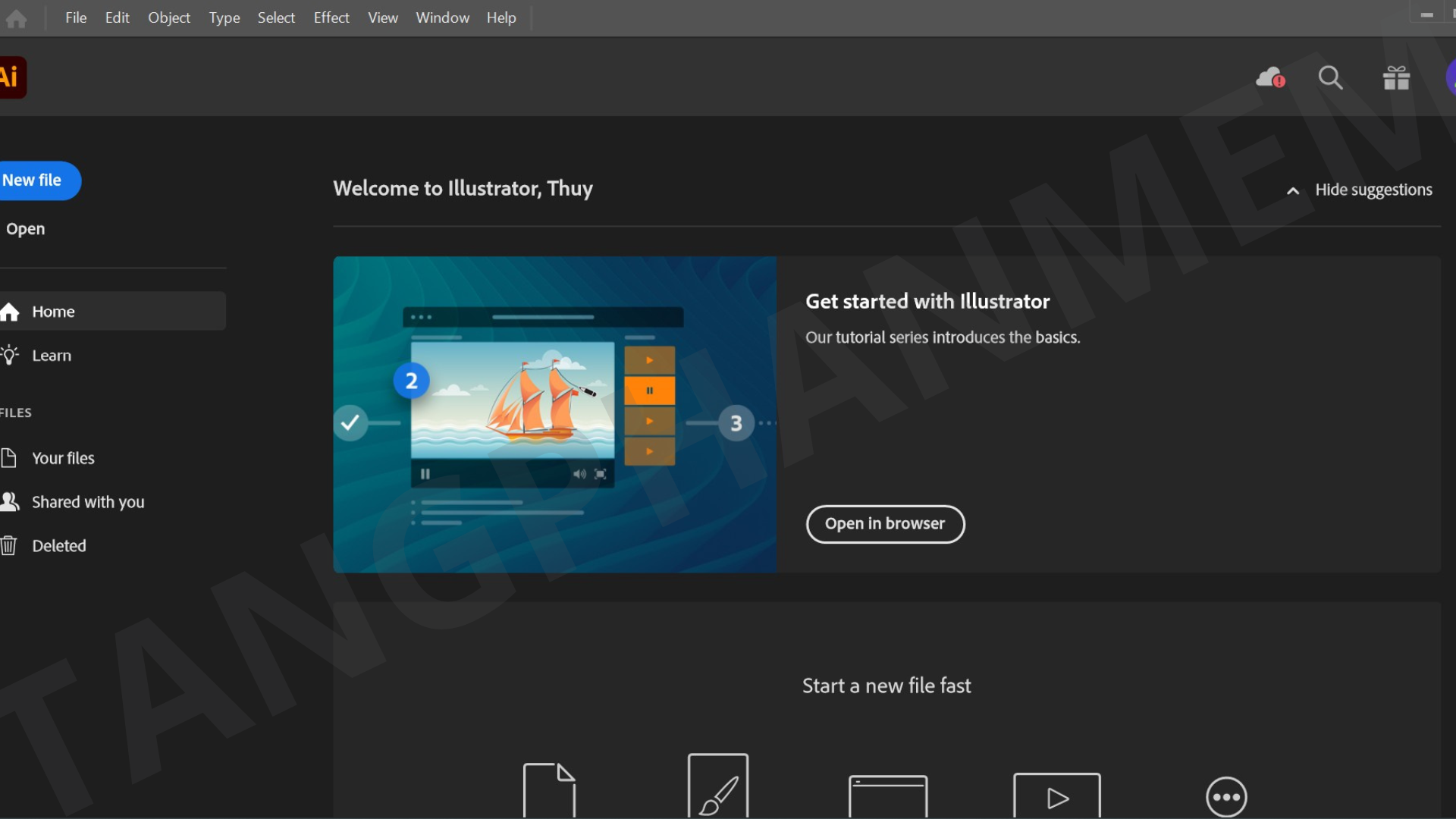Go to the Home tab

tap(113, 311)
